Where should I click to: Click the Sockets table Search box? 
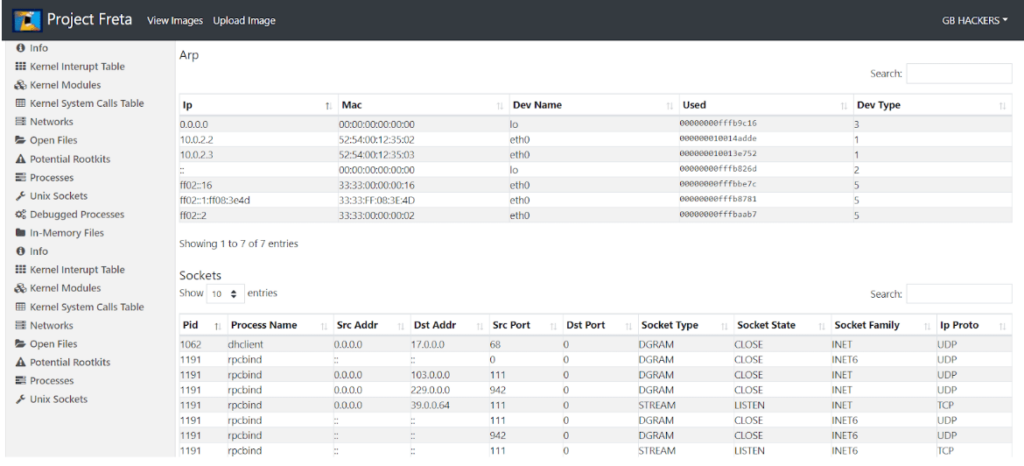pos(958,294)
